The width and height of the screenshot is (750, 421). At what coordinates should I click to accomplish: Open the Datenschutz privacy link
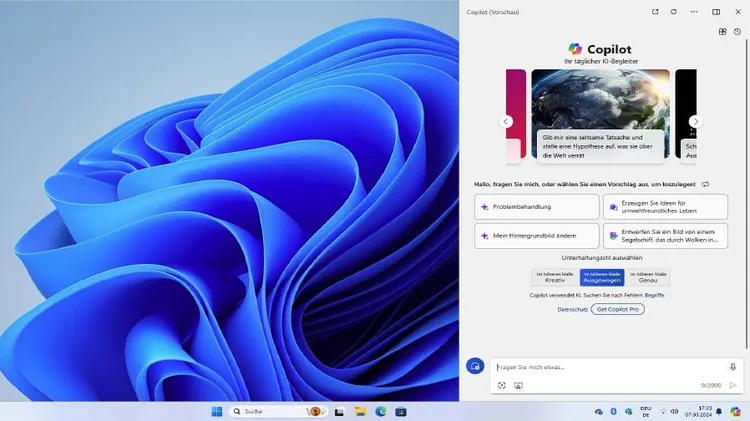coord(573,310)
